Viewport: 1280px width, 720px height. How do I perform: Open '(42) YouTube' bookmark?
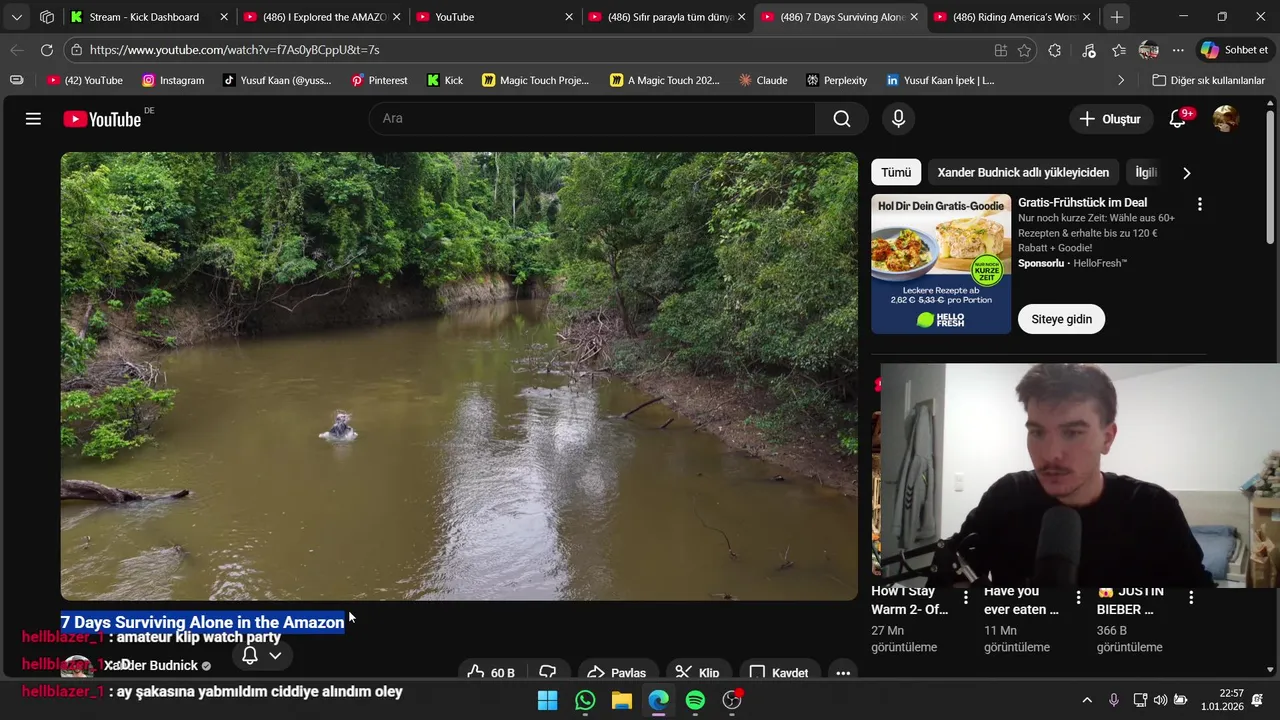(x=85, y=80)
